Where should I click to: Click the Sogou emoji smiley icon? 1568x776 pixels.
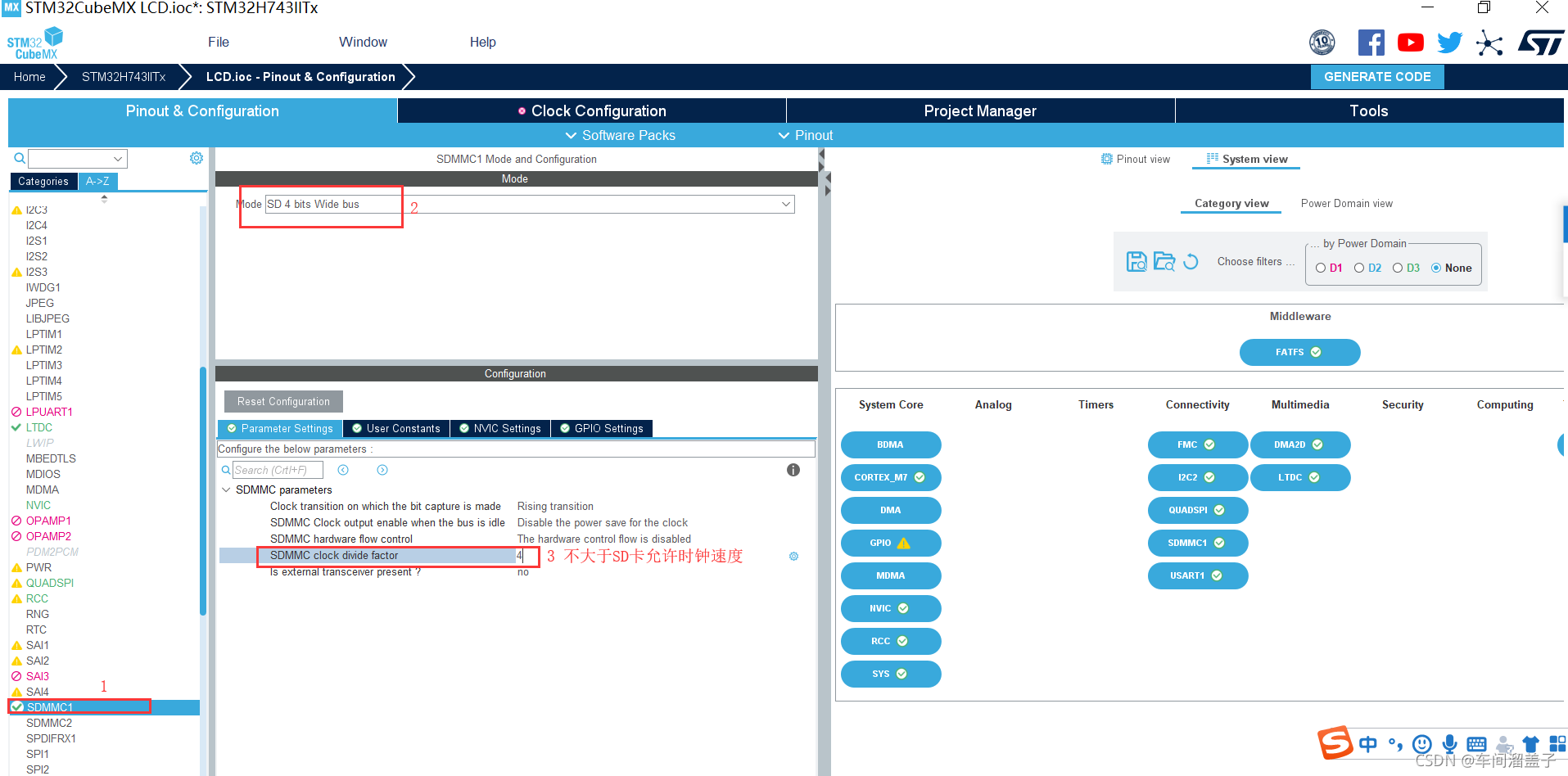click(x=1422, y=743)
